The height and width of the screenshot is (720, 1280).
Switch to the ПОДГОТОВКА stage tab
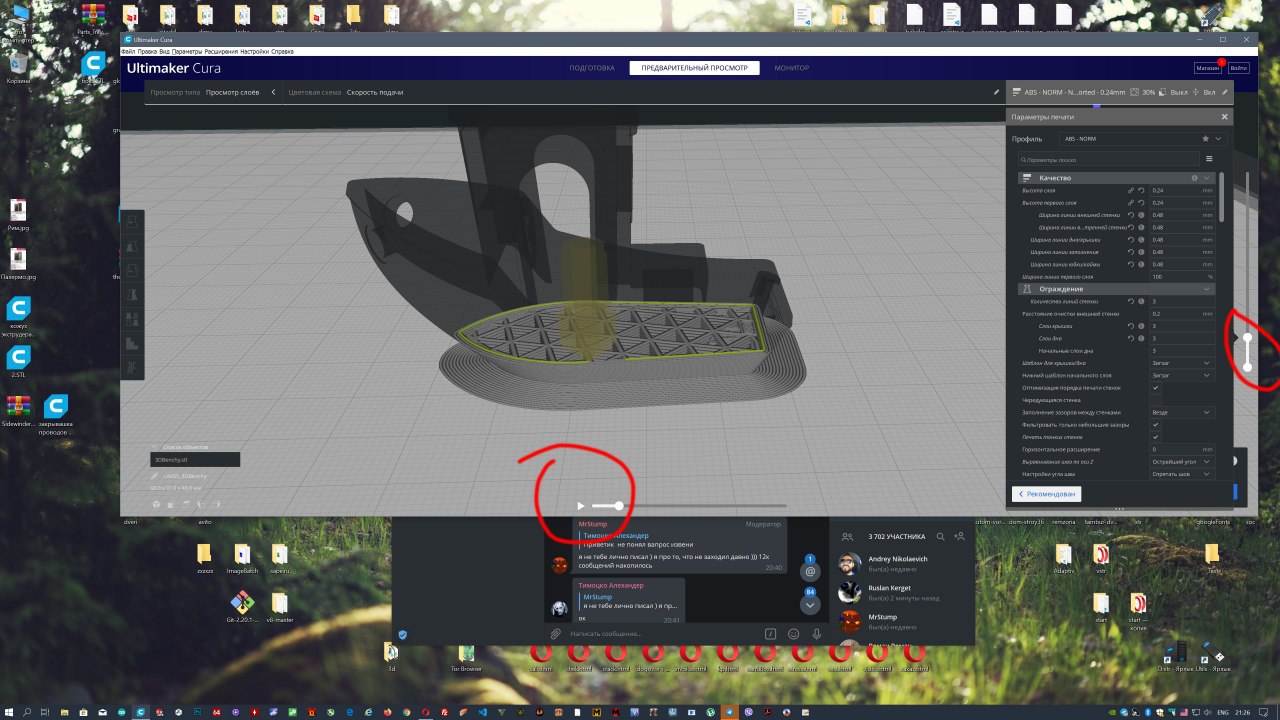(592, 68)
